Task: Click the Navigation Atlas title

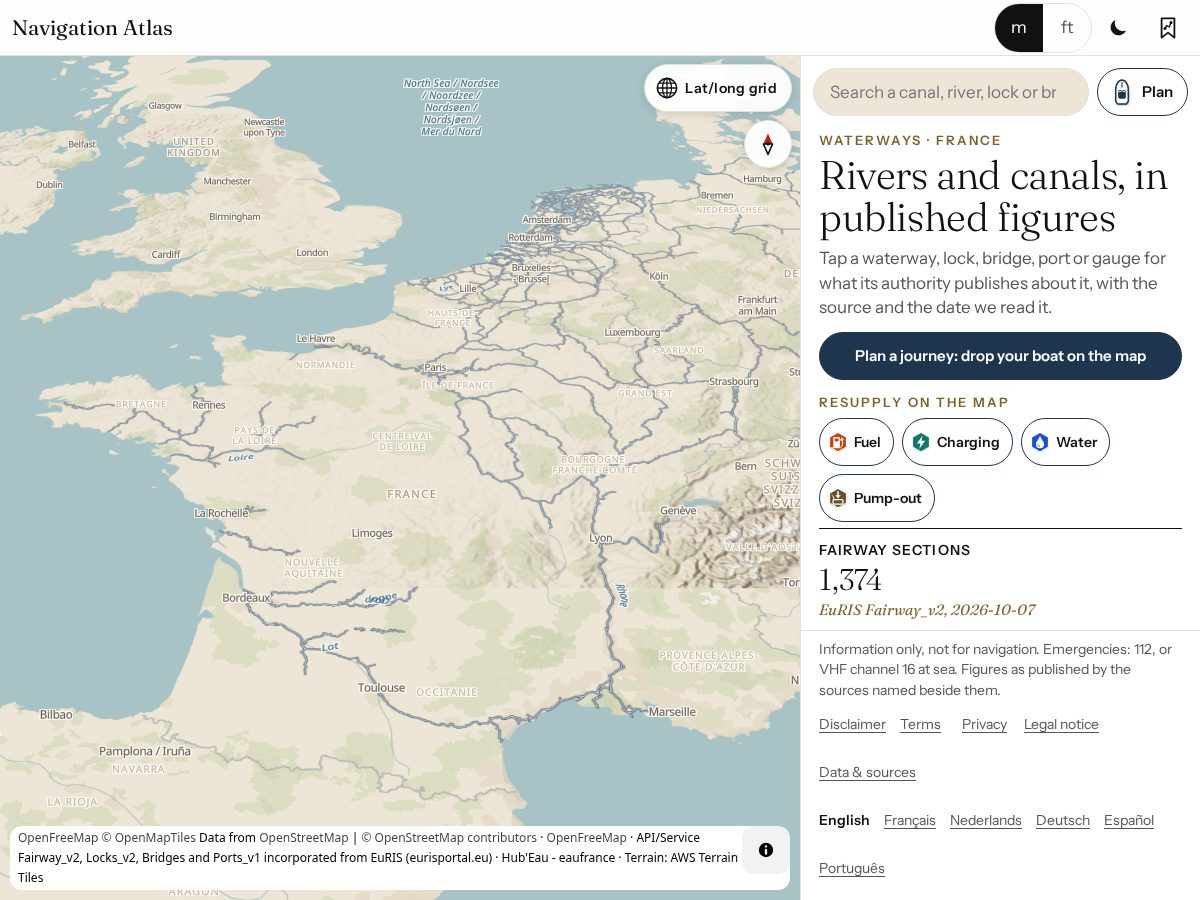Action: (x=92, y=28)
